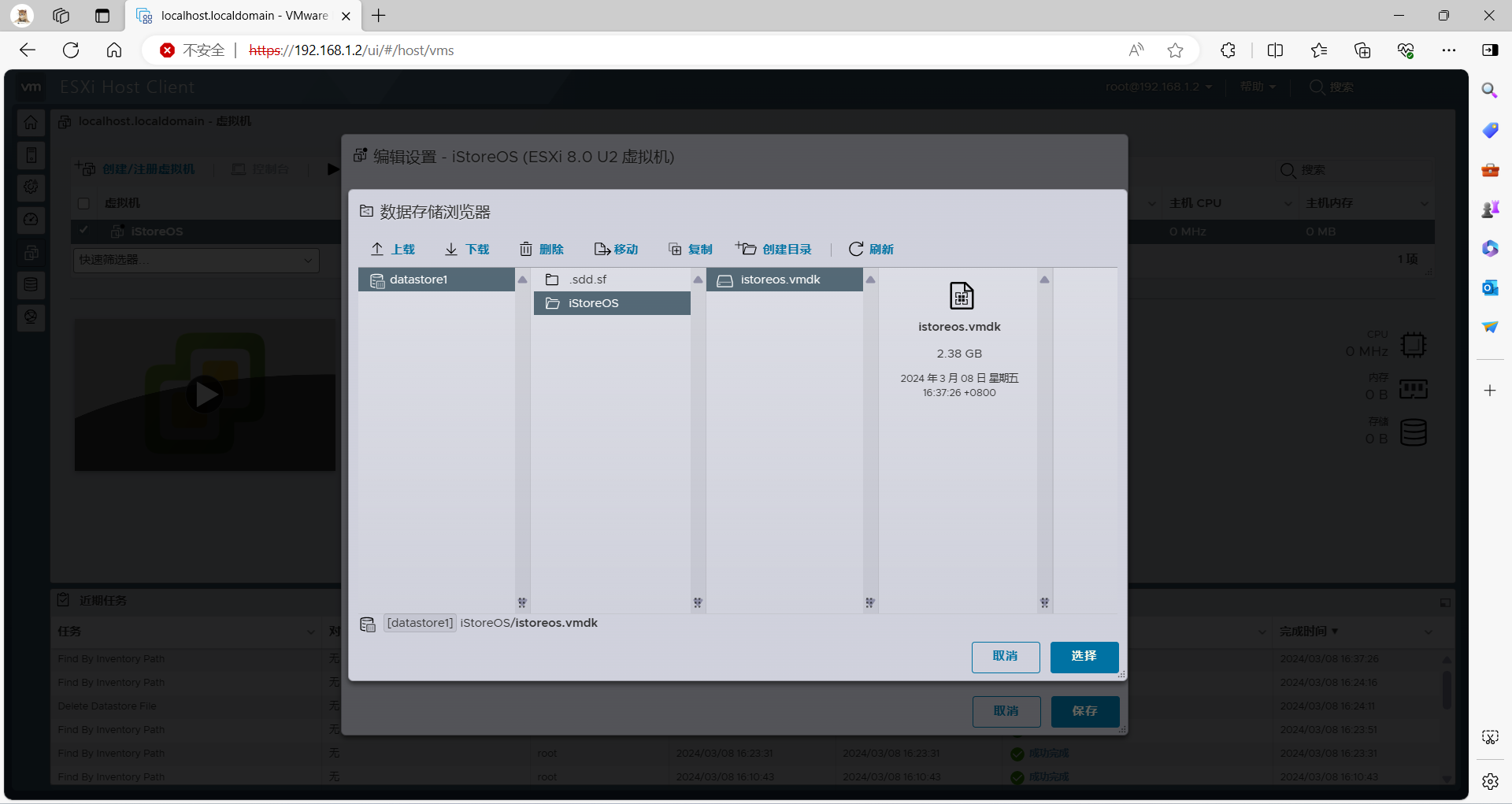The width and height of the screenshot is (1512, 804).
Task: Reload the browser page
Action: click(71, 50)
